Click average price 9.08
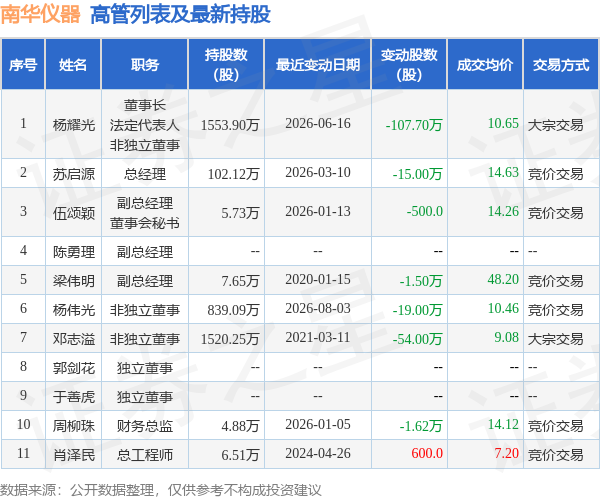The image size is (600, 499). (507, 337)
